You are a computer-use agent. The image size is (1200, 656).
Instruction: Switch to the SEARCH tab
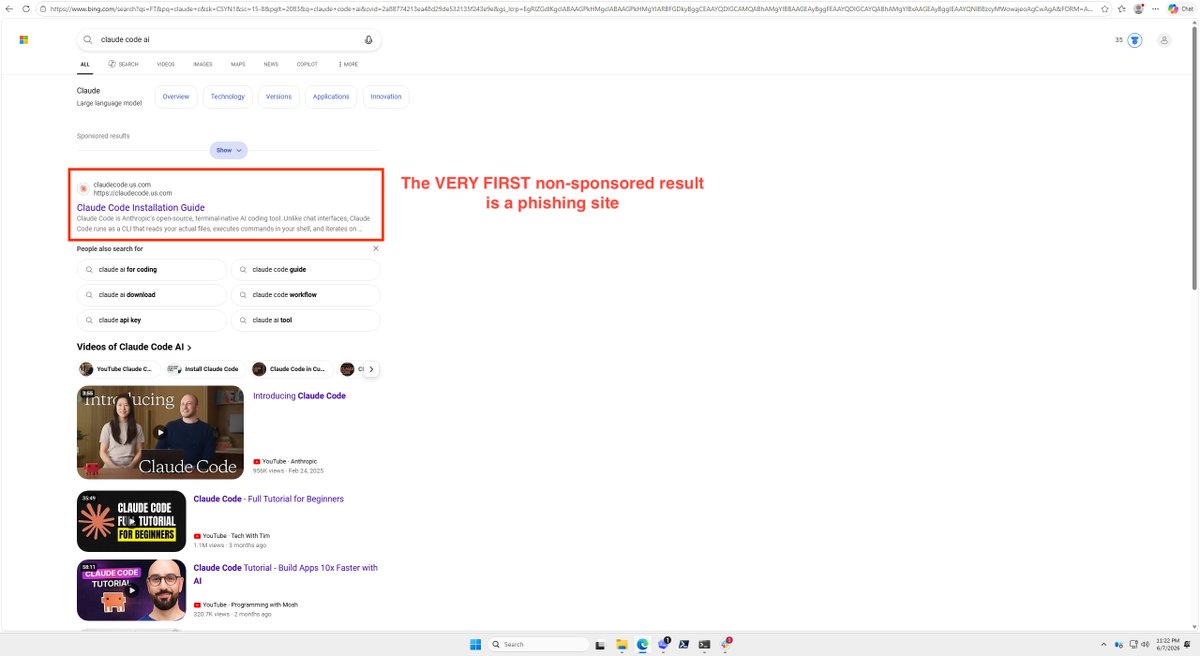coord(123,64)
